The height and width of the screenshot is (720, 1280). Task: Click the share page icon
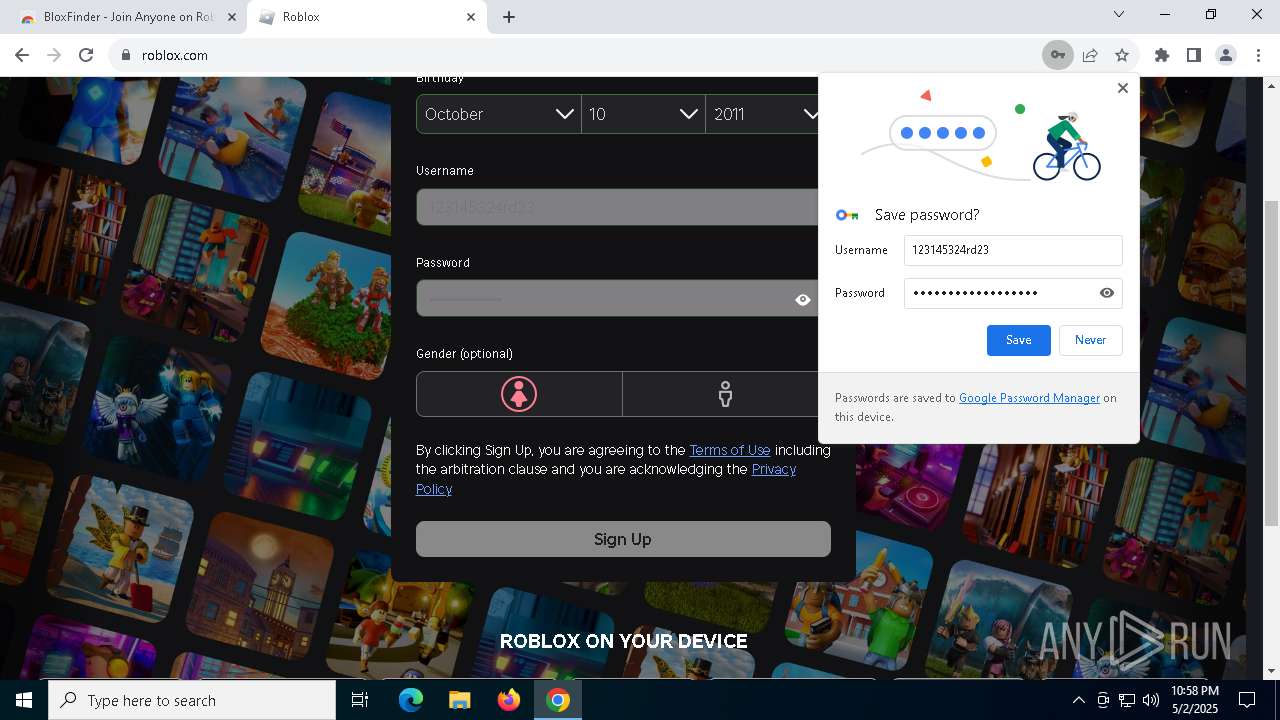tap(1090, 55)
